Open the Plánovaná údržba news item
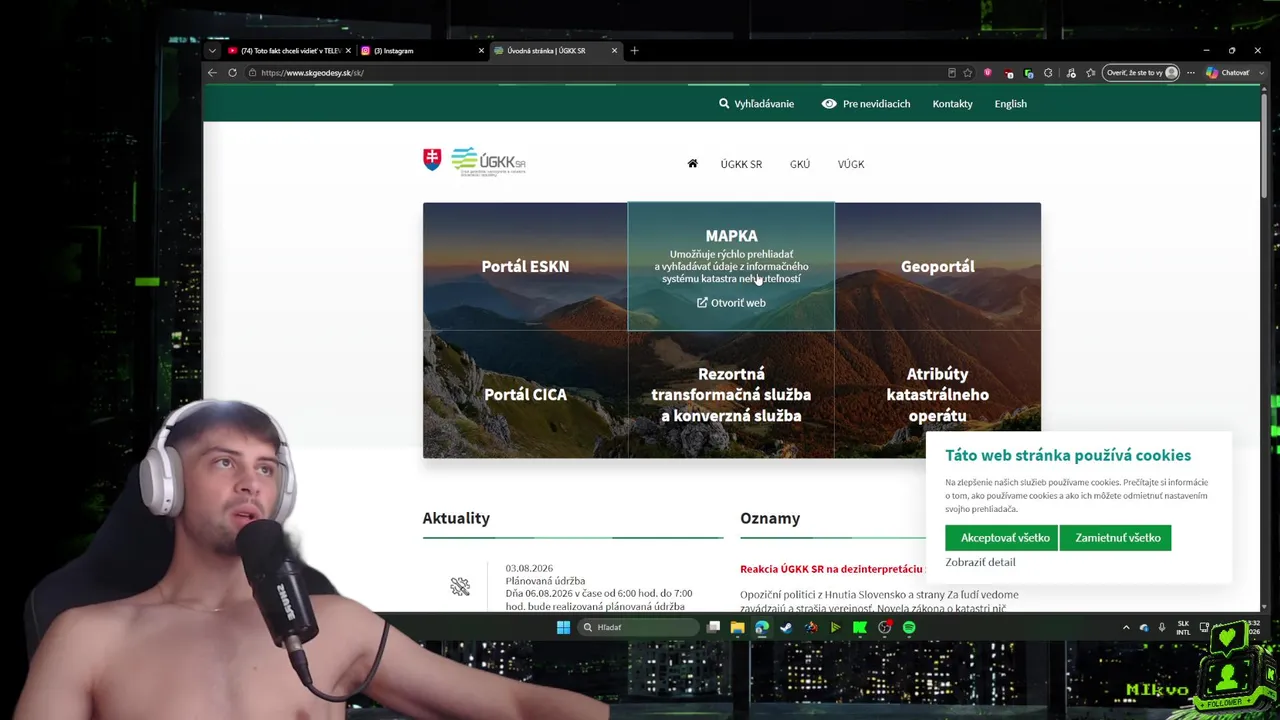Viewport: 1280px width, 720px height. pyautogui.click(x=545, y=580)
